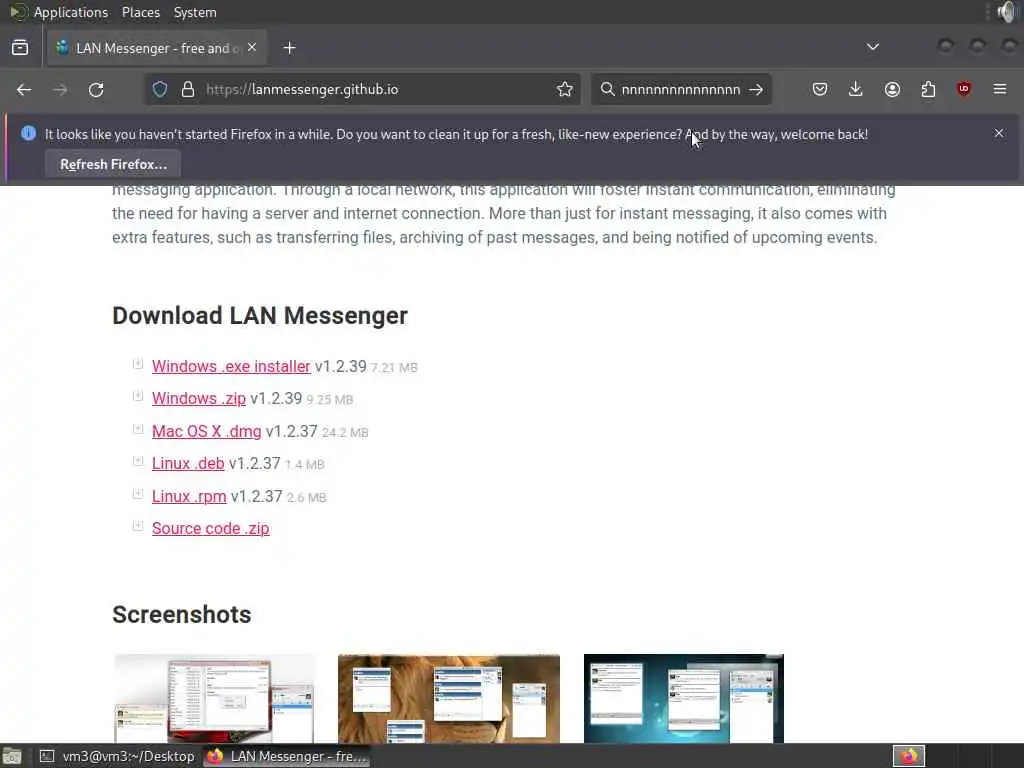Click the Refresh Firefox... button
Image resolution: width=1024 pixels, height=768 pixels.
(x=113, y=165)
